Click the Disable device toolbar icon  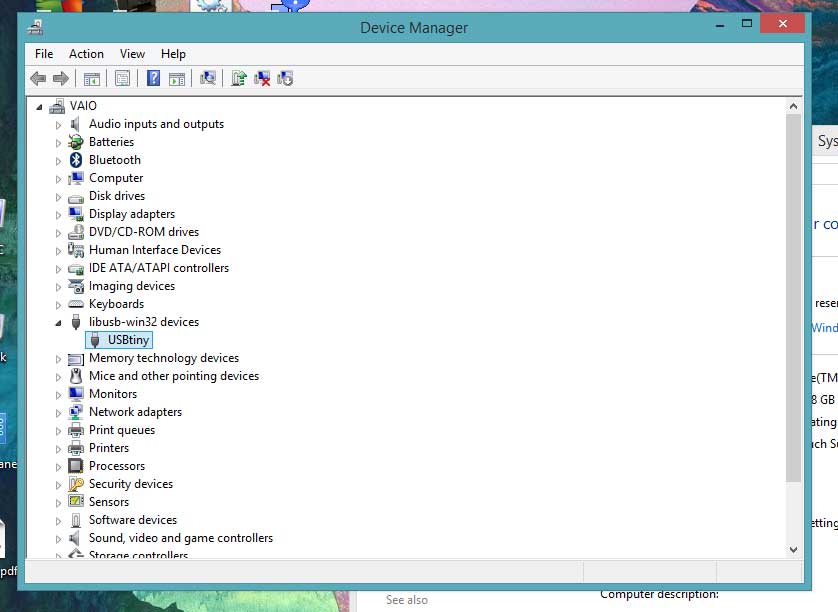pos(285,79)
